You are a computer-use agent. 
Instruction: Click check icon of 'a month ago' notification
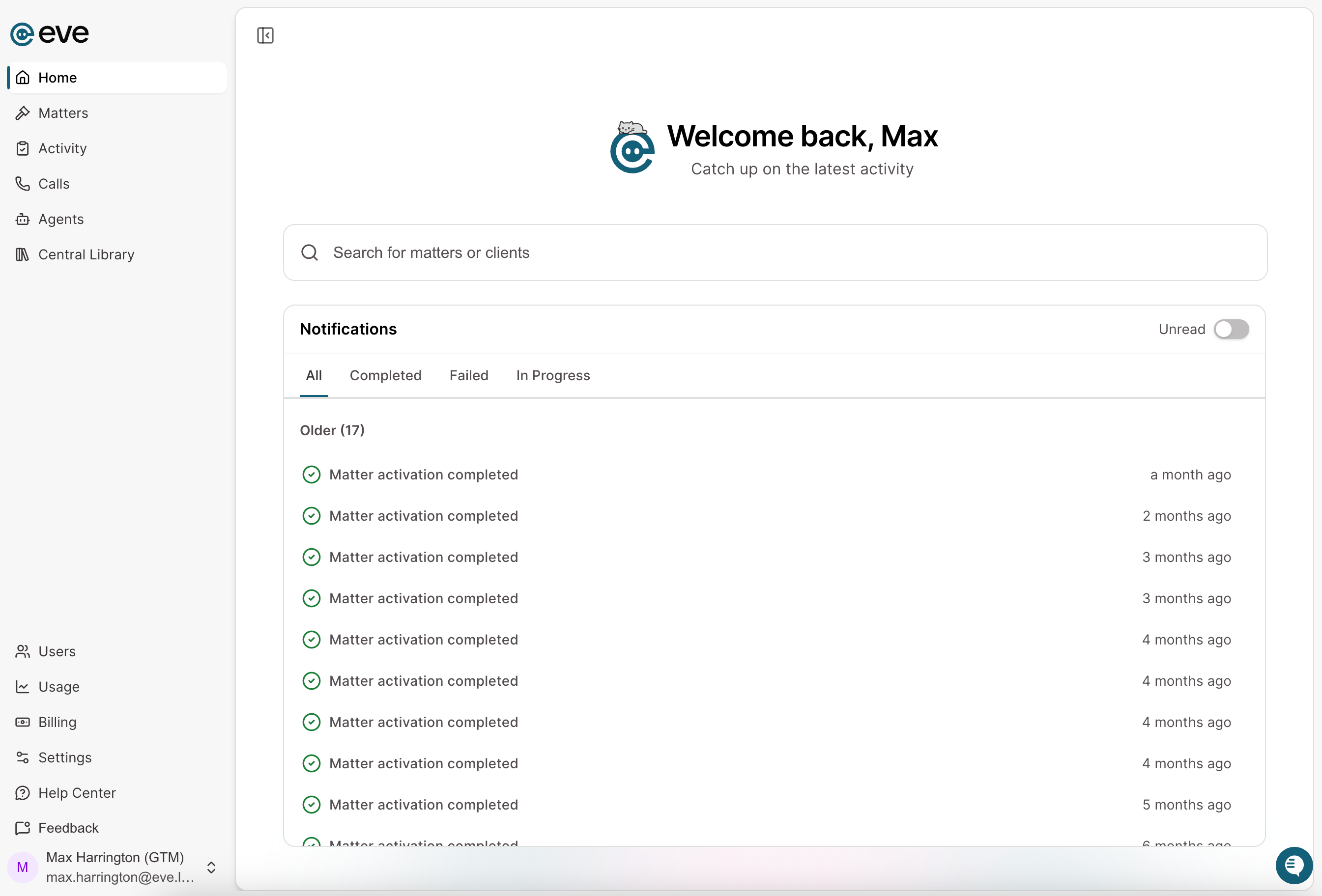click(311, 474)
